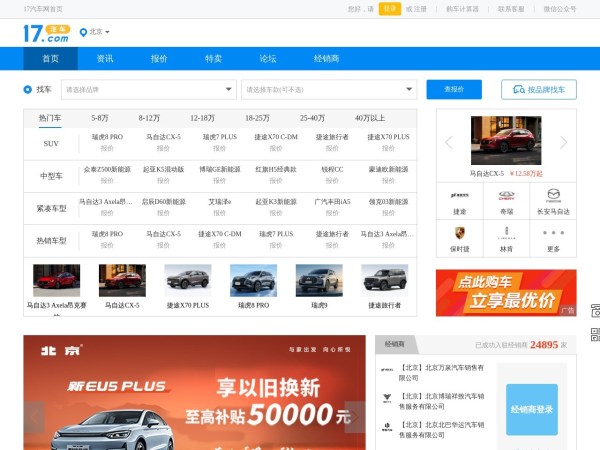Click the 17.com site logo
Image resolution: width=600 pixels, height=450 pixels.
coord(46,33)
